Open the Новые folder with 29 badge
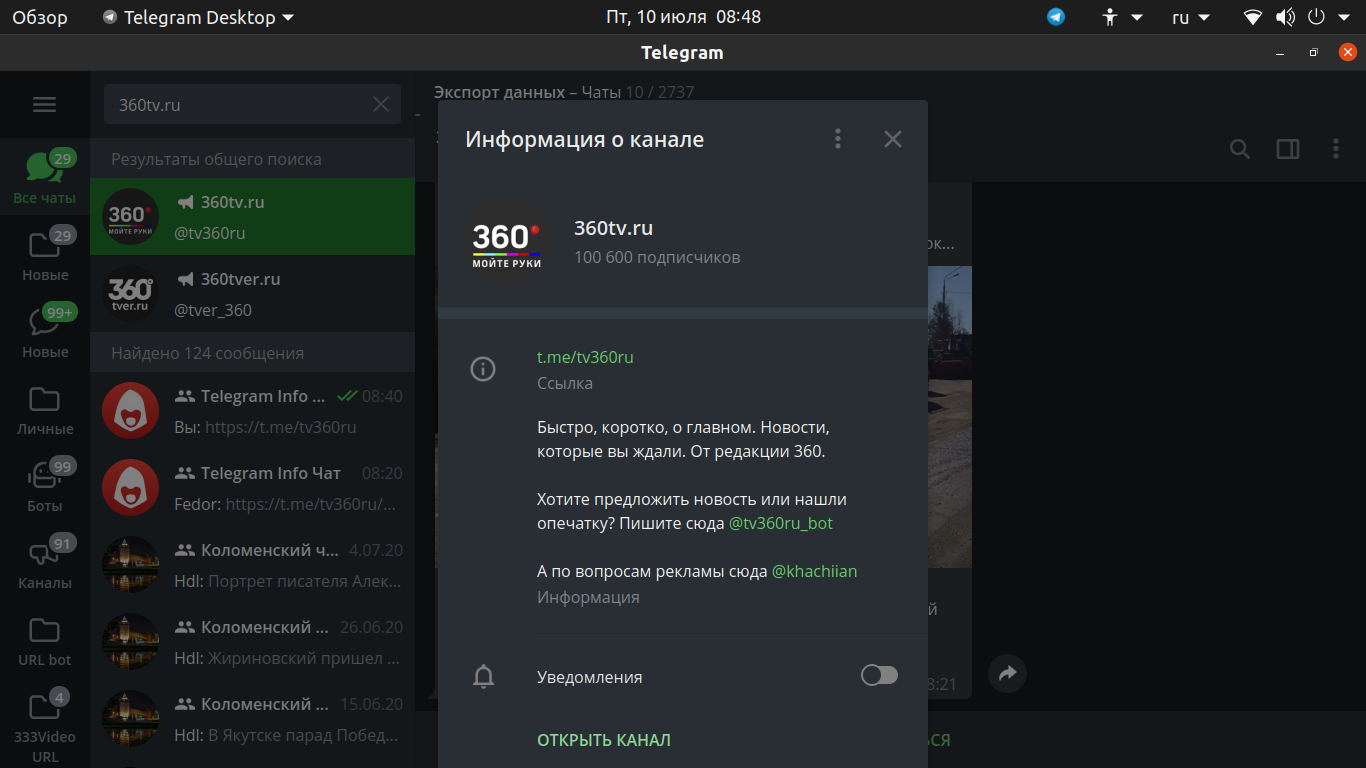Image resolution: width=1366 pixels, height=768 pixels. (44, 254)
